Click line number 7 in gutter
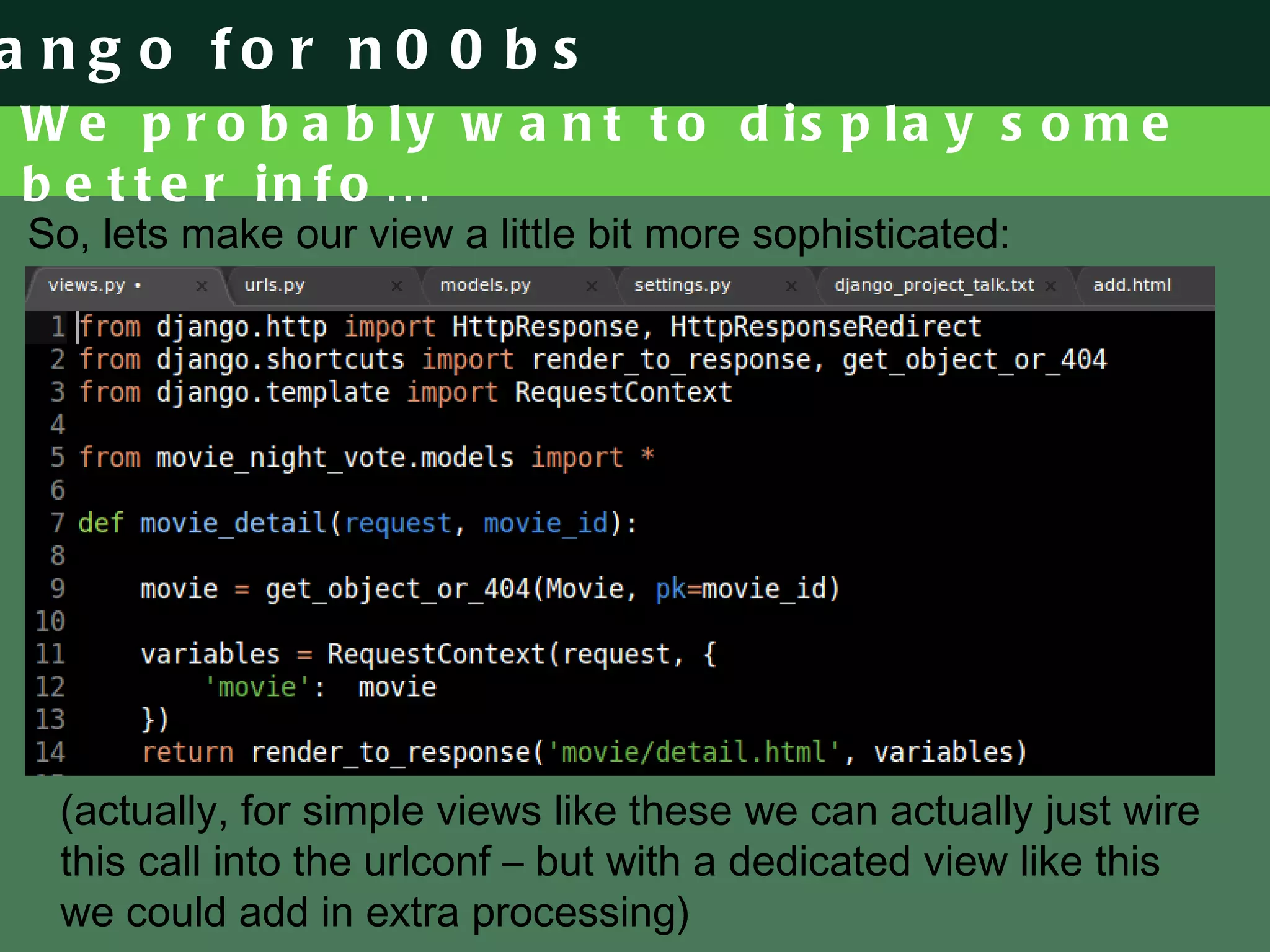This screenshot has width=1270, height=952. (58, 523)
